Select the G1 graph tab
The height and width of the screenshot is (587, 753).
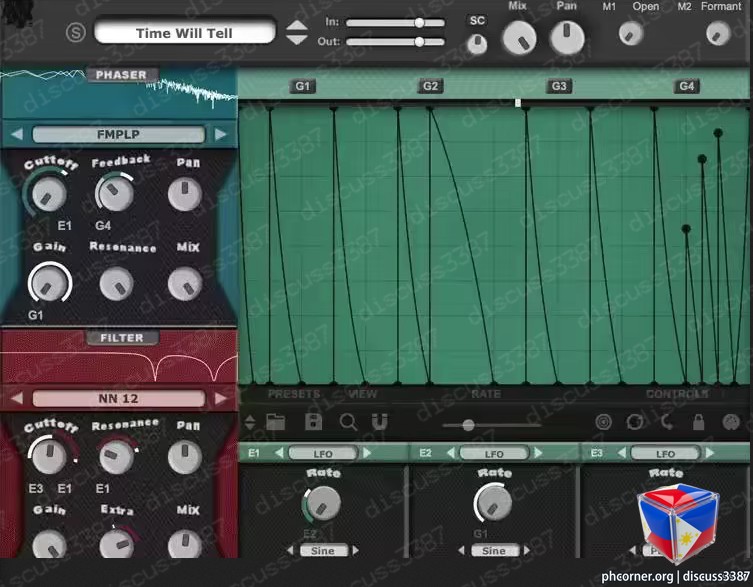point(303,86)
